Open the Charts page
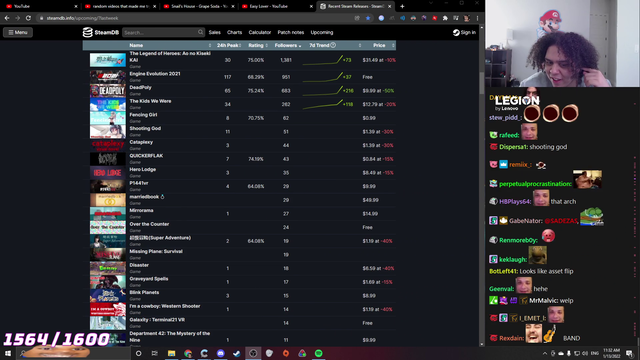 tap(234, 32)
